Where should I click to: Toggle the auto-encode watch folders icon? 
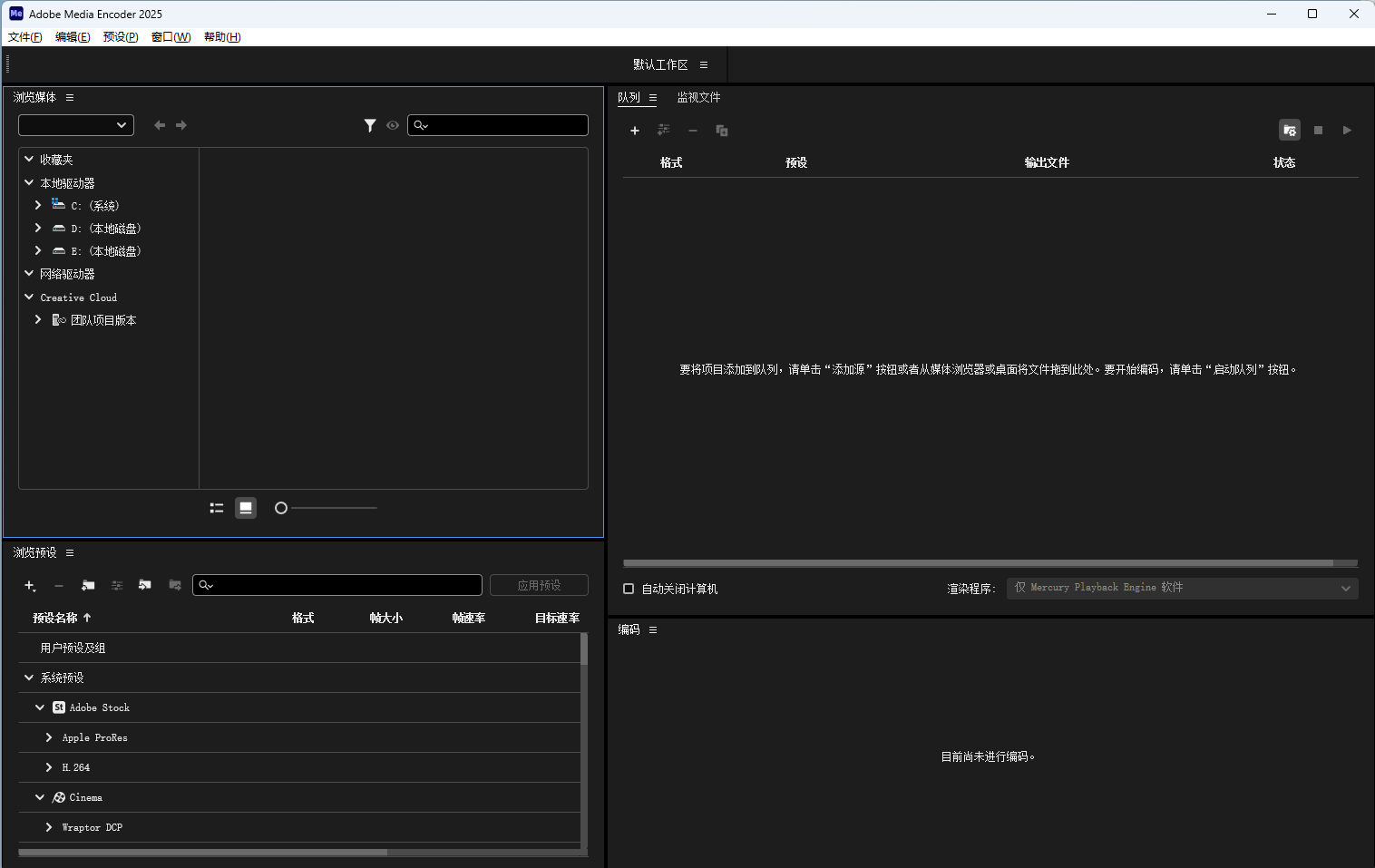coord(1290,131)
